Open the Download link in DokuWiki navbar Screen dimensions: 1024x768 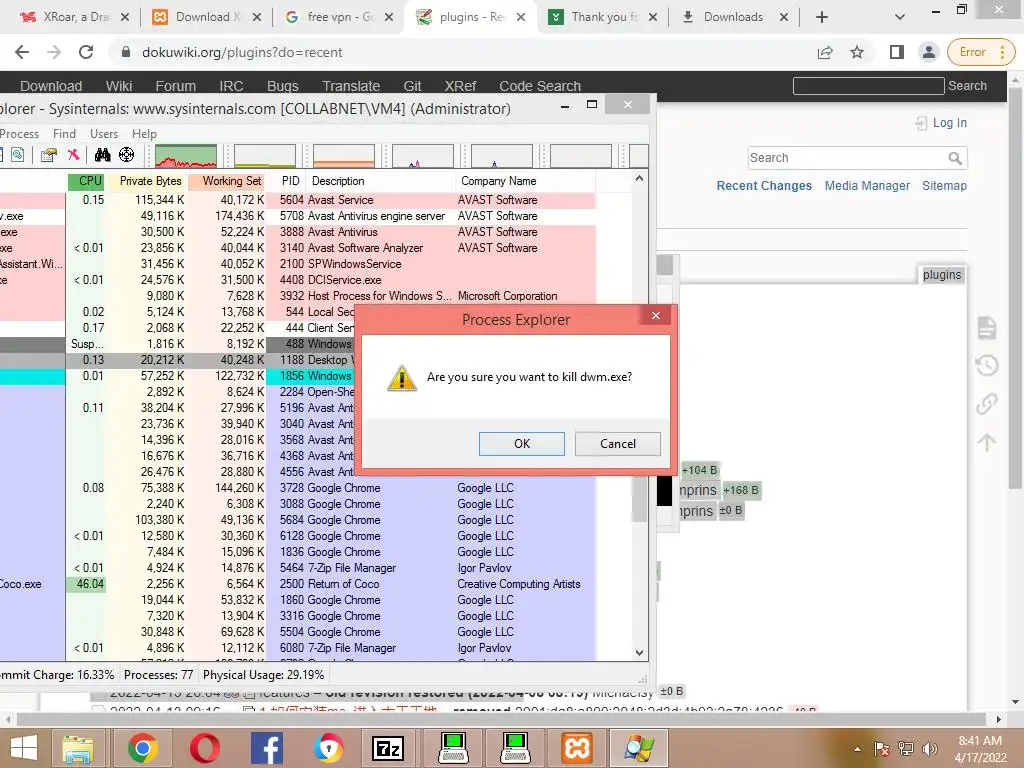coord(51,86)
